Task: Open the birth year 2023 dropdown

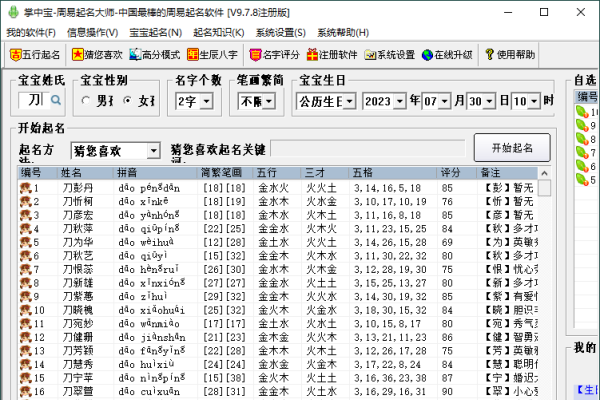Action: click(x=400, y=101)
